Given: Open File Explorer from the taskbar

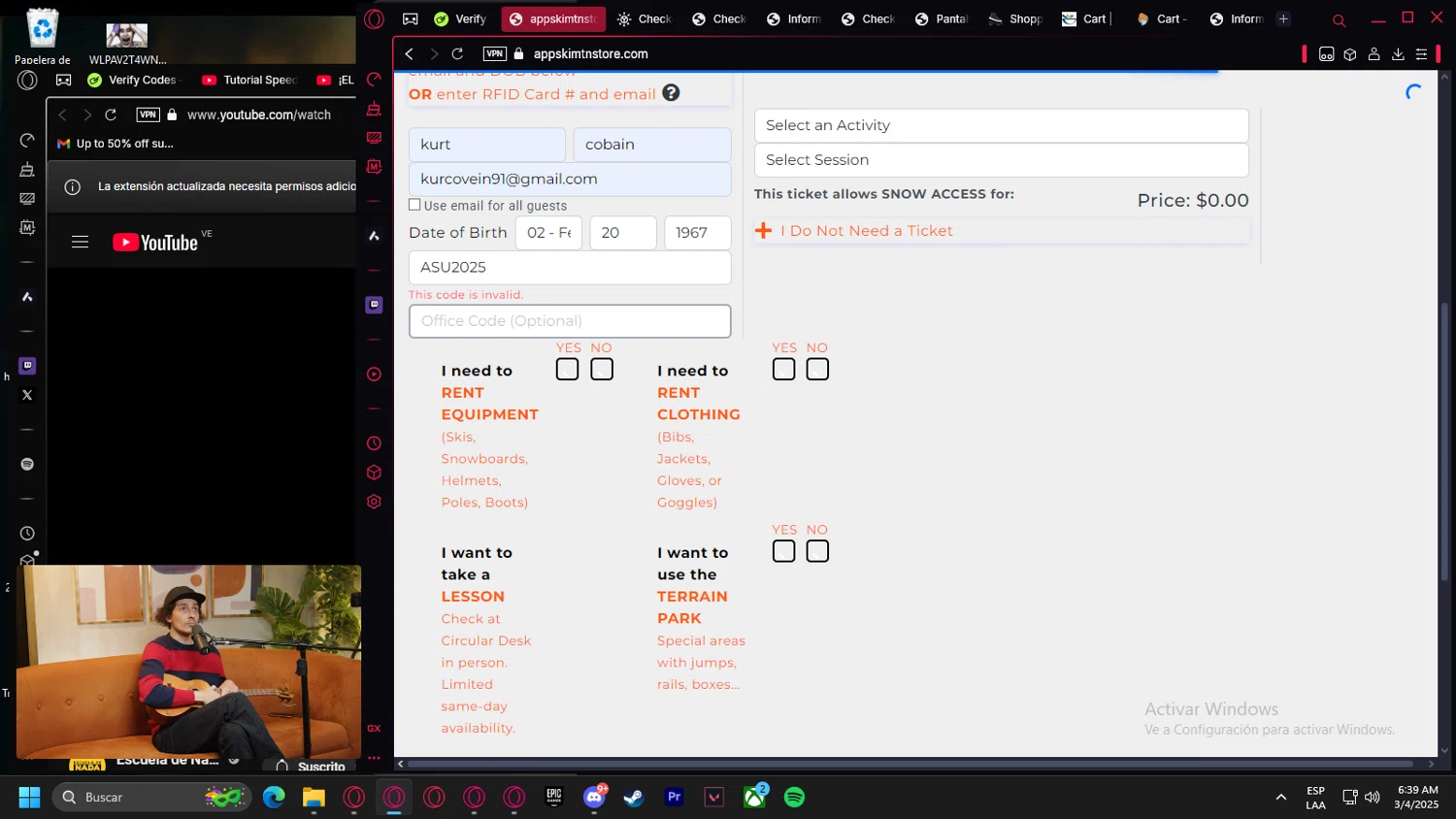Looking at the screenshot, I should (313, 798).
